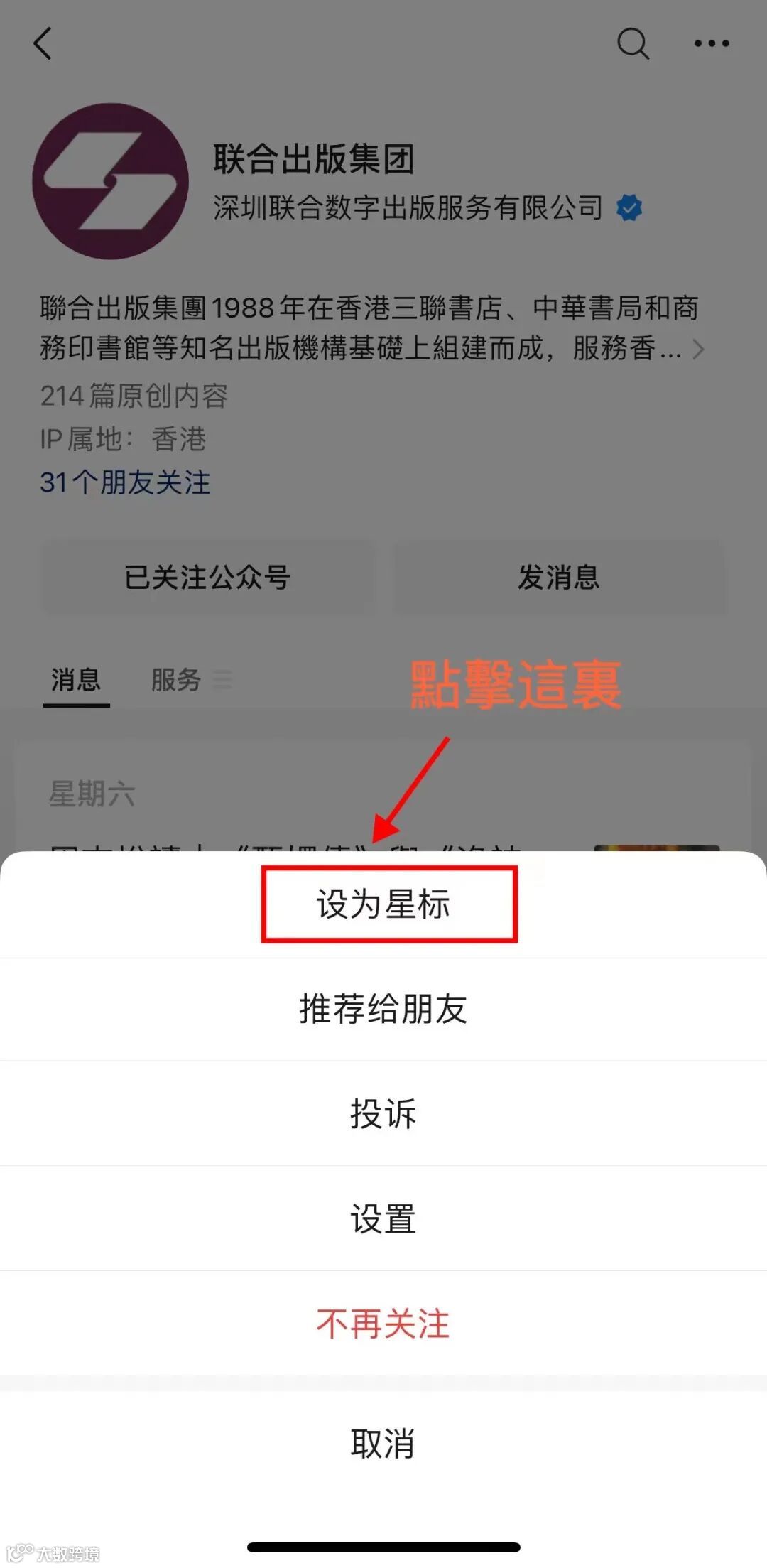Viewport: 767px width, 1568px height.
Task: Open the 31个朋友关注 link
Action: point(125,482)
